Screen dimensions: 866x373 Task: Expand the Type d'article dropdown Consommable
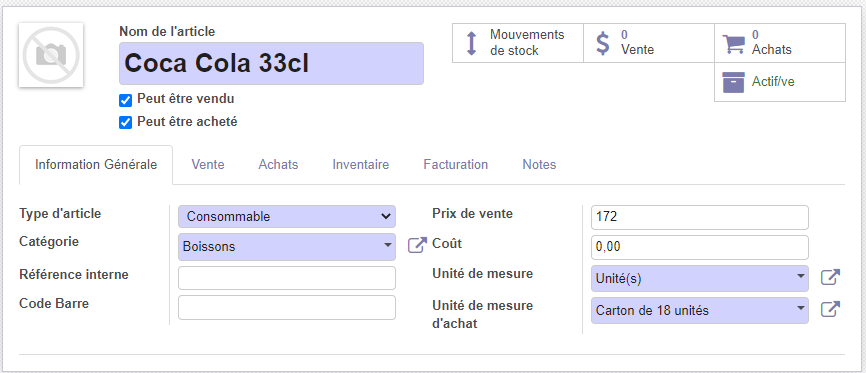[x=287, y=217]
